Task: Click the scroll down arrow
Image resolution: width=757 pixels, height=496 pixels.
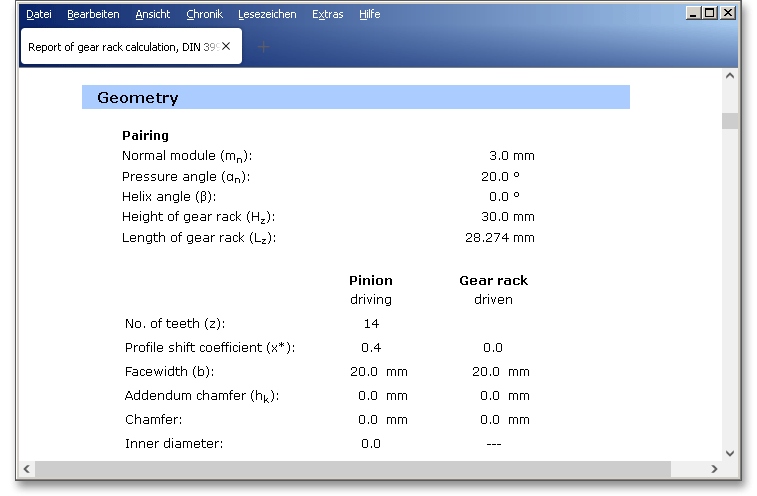Action: coord(730,452)
